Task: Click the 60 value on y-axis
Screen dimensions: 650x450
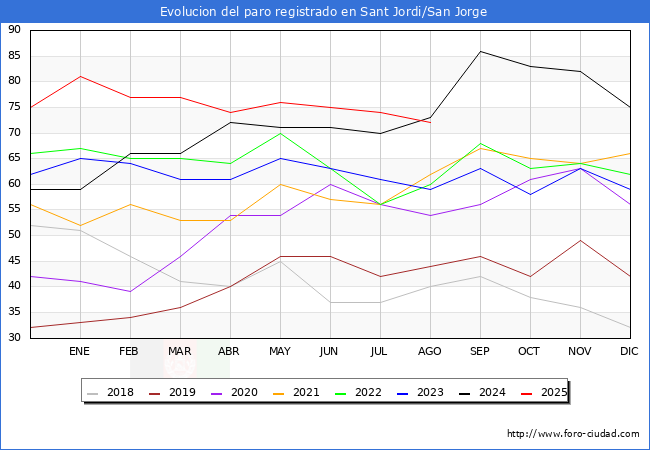Action: point(14,184)
